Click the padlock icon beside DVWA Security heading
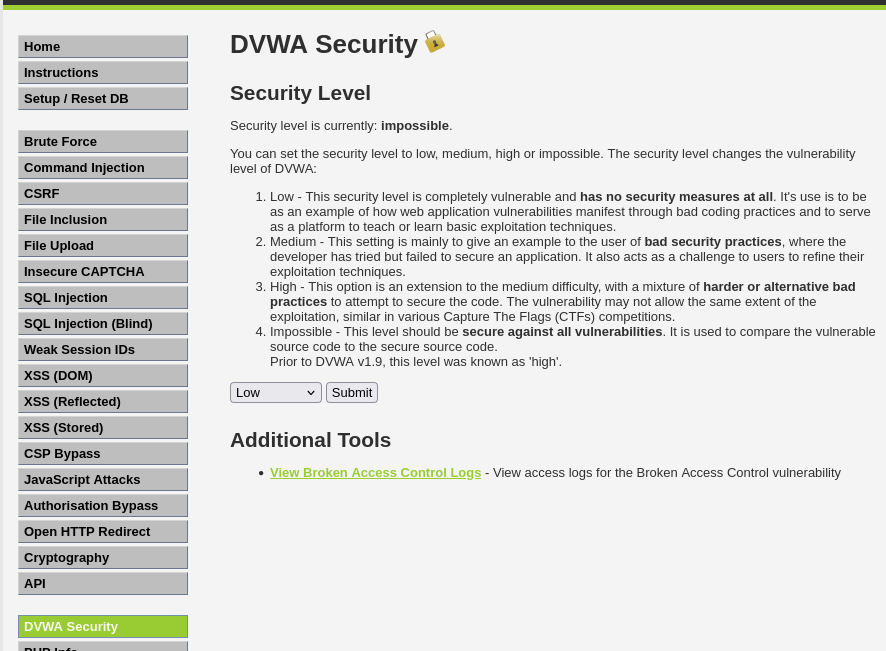The width and height of the screenshot is (886, 651). pos(435,42)
